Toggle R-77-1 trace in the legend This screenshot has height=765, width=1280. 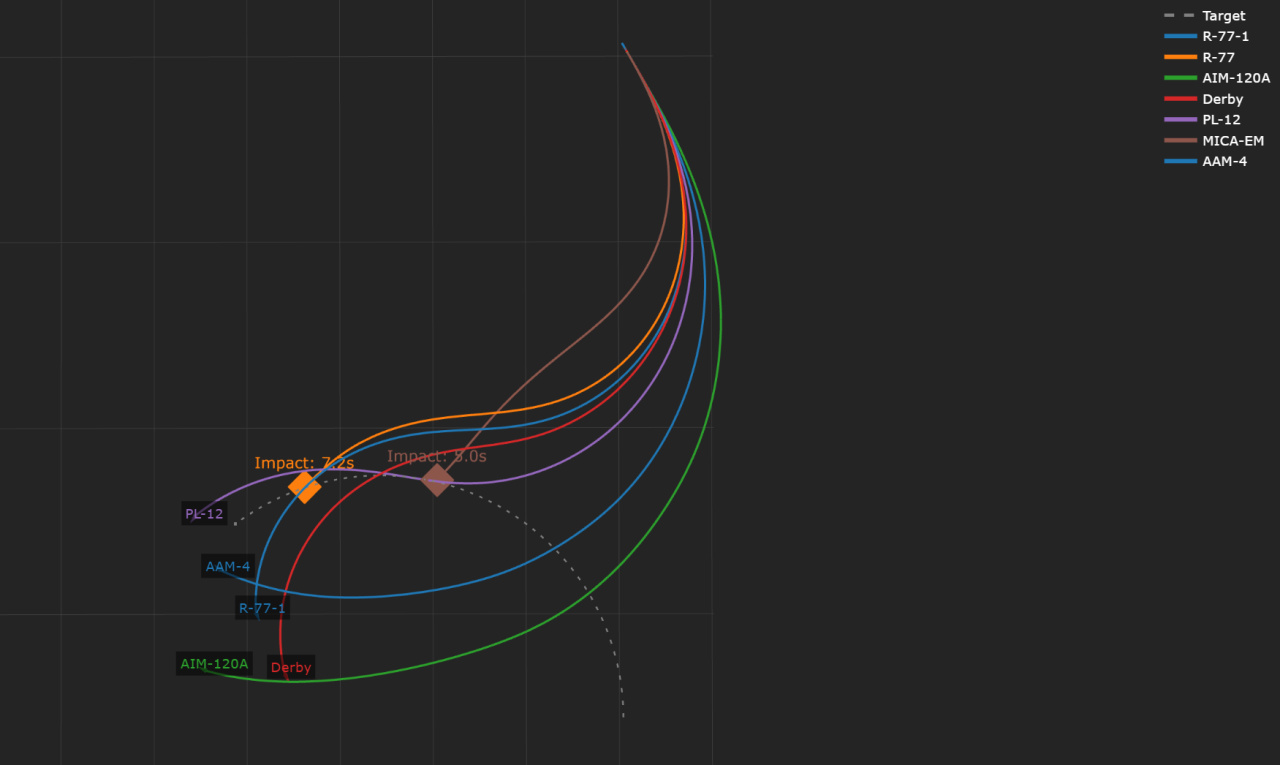[x=1225, y=36]
